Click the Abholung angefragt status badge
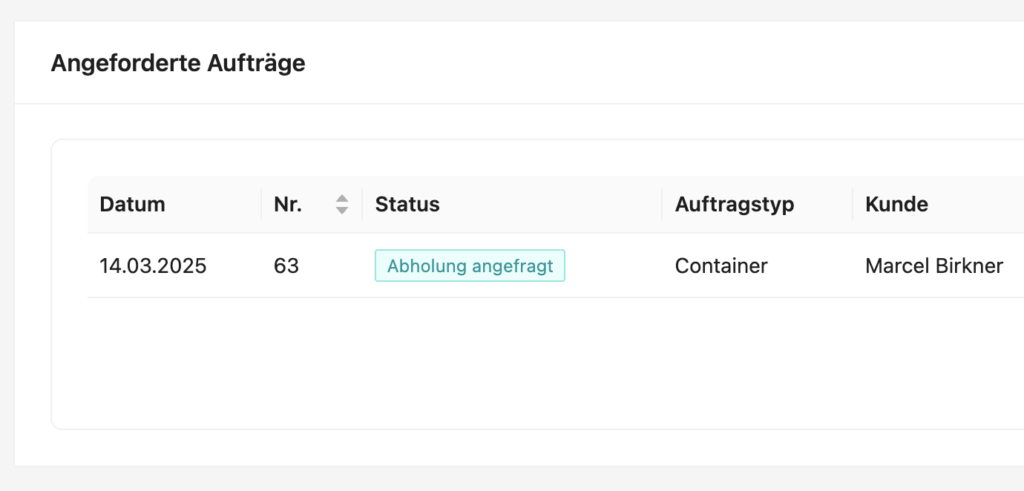1024x491 pixels. 470,266
